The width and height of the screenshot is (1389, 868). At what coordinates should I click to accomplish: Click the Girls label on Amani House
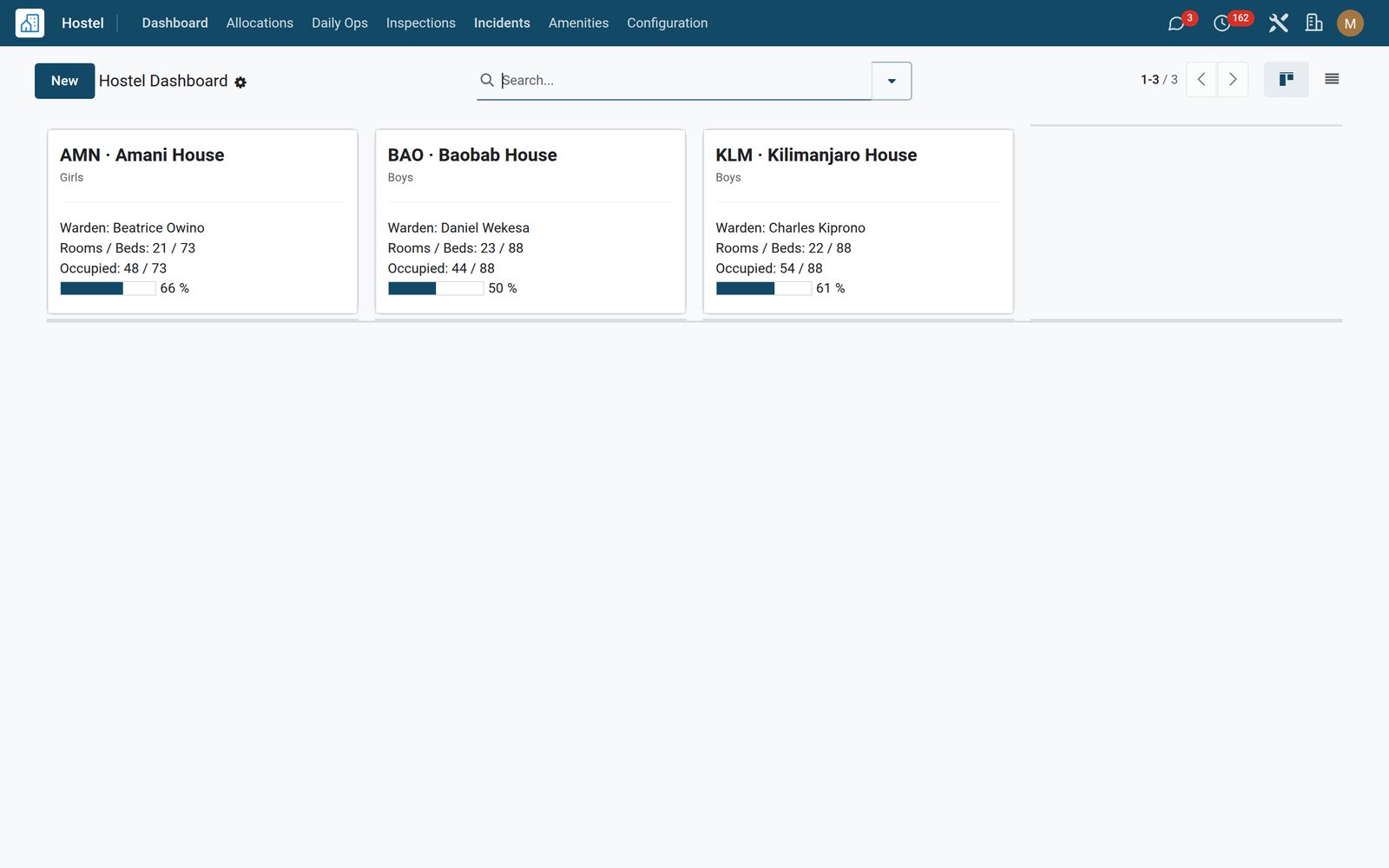tap(72, 178)
